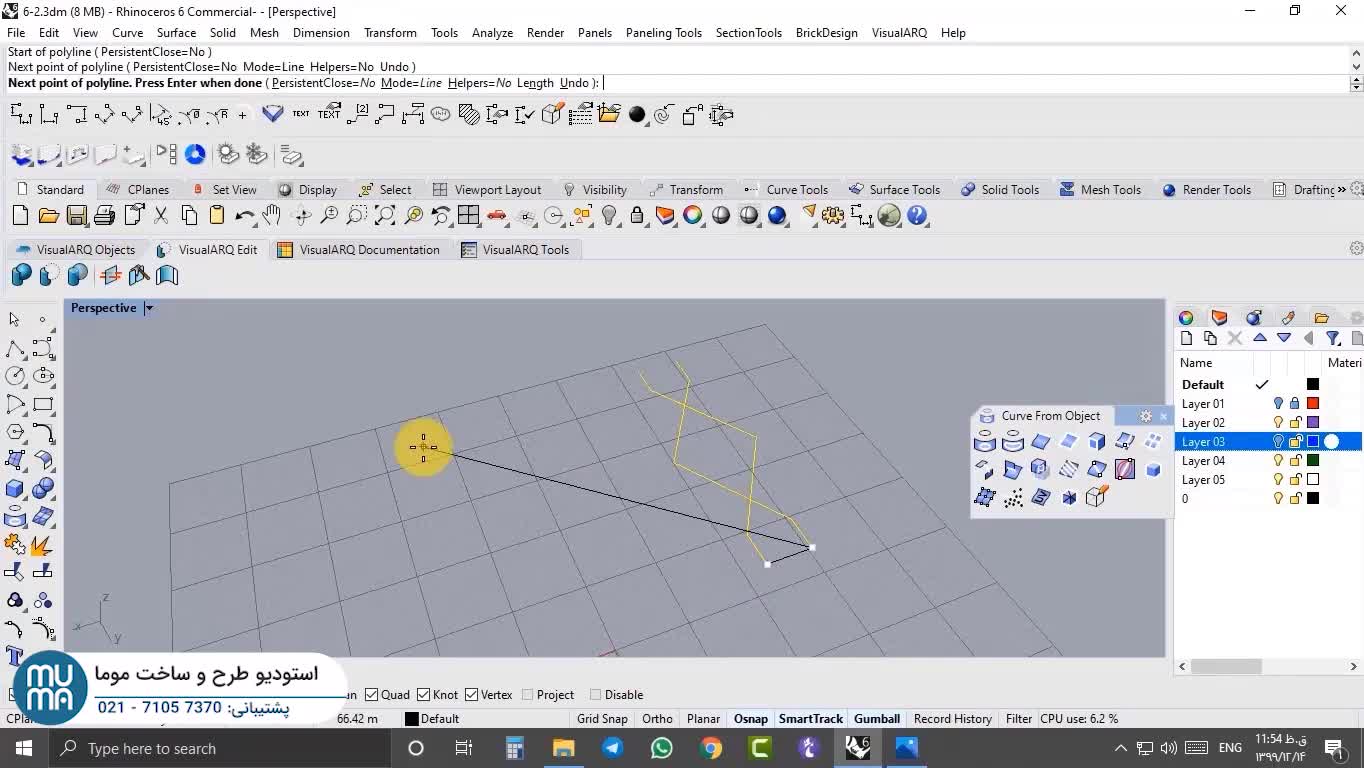Toggle visibility bulb for Layer 02
Screen dimensions: 1364x768
pos(1278,423)
